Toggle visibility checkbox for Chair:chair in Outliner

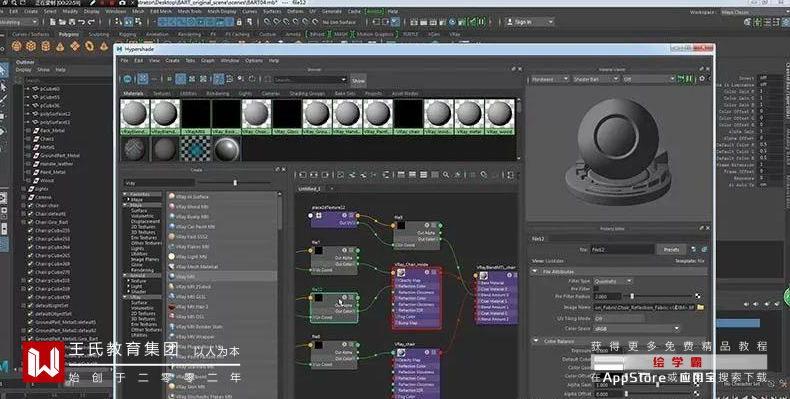tap(30, 206)
